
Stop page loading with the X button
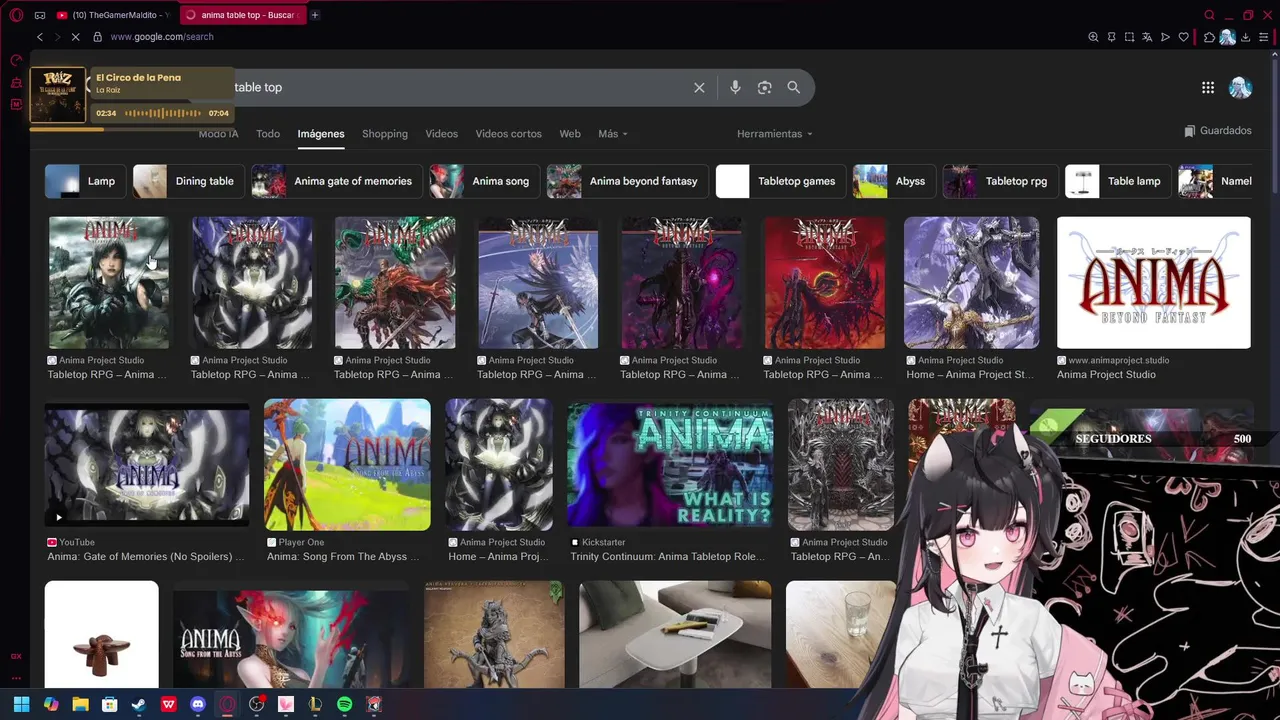[x=77, y=37]
